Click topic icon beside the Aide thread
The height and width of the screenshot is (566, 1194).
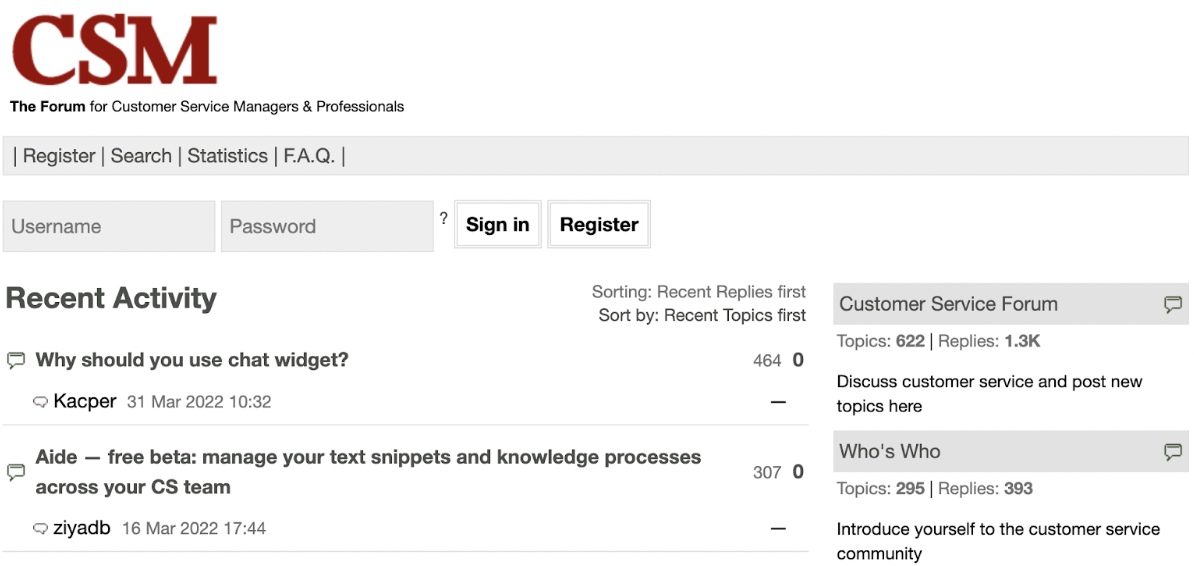coord(16,472)
